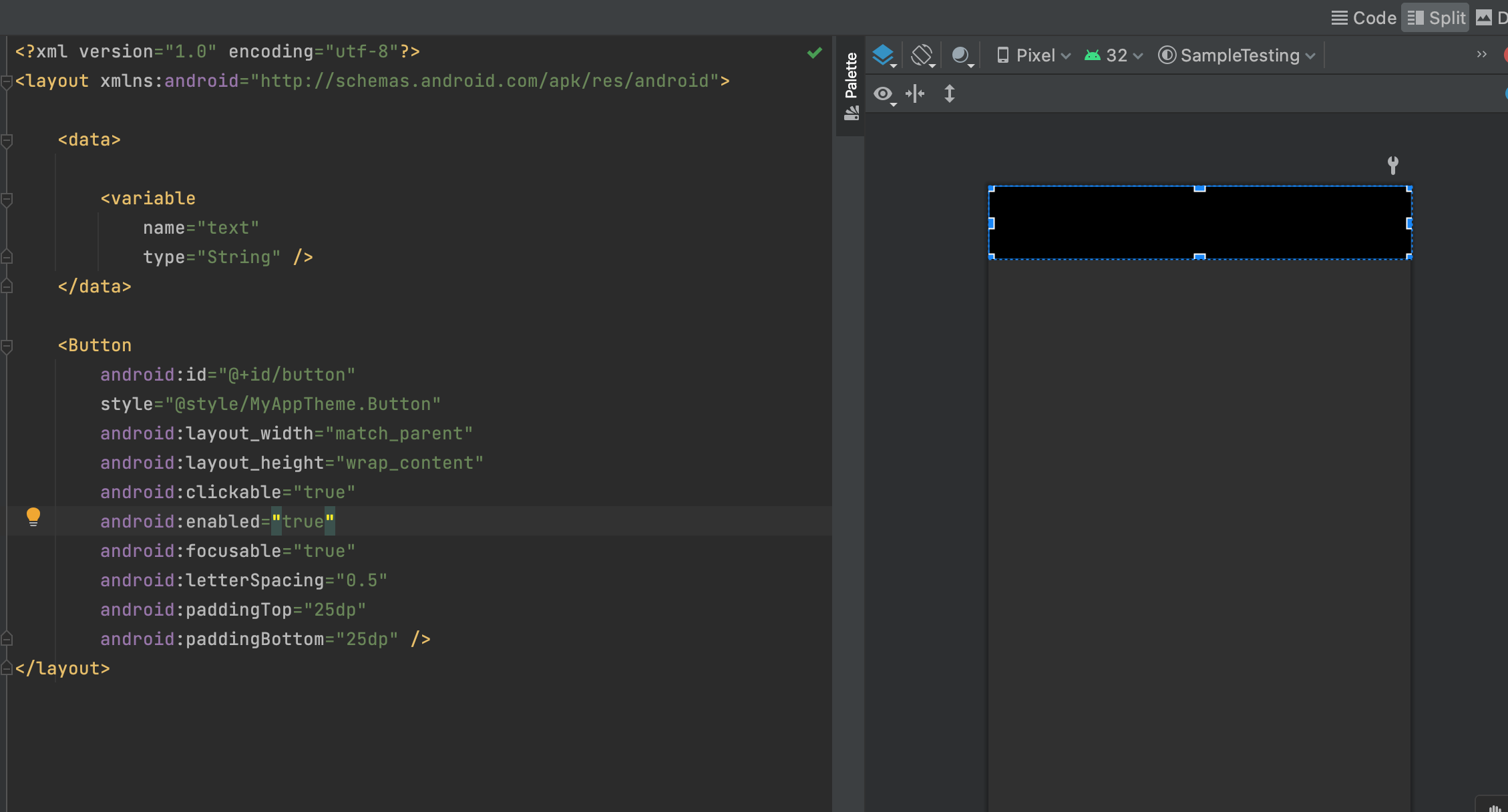Viewport: 1508px width, 812px height.
Task: Click the image icon of the Design mode
Action: 1483,18
